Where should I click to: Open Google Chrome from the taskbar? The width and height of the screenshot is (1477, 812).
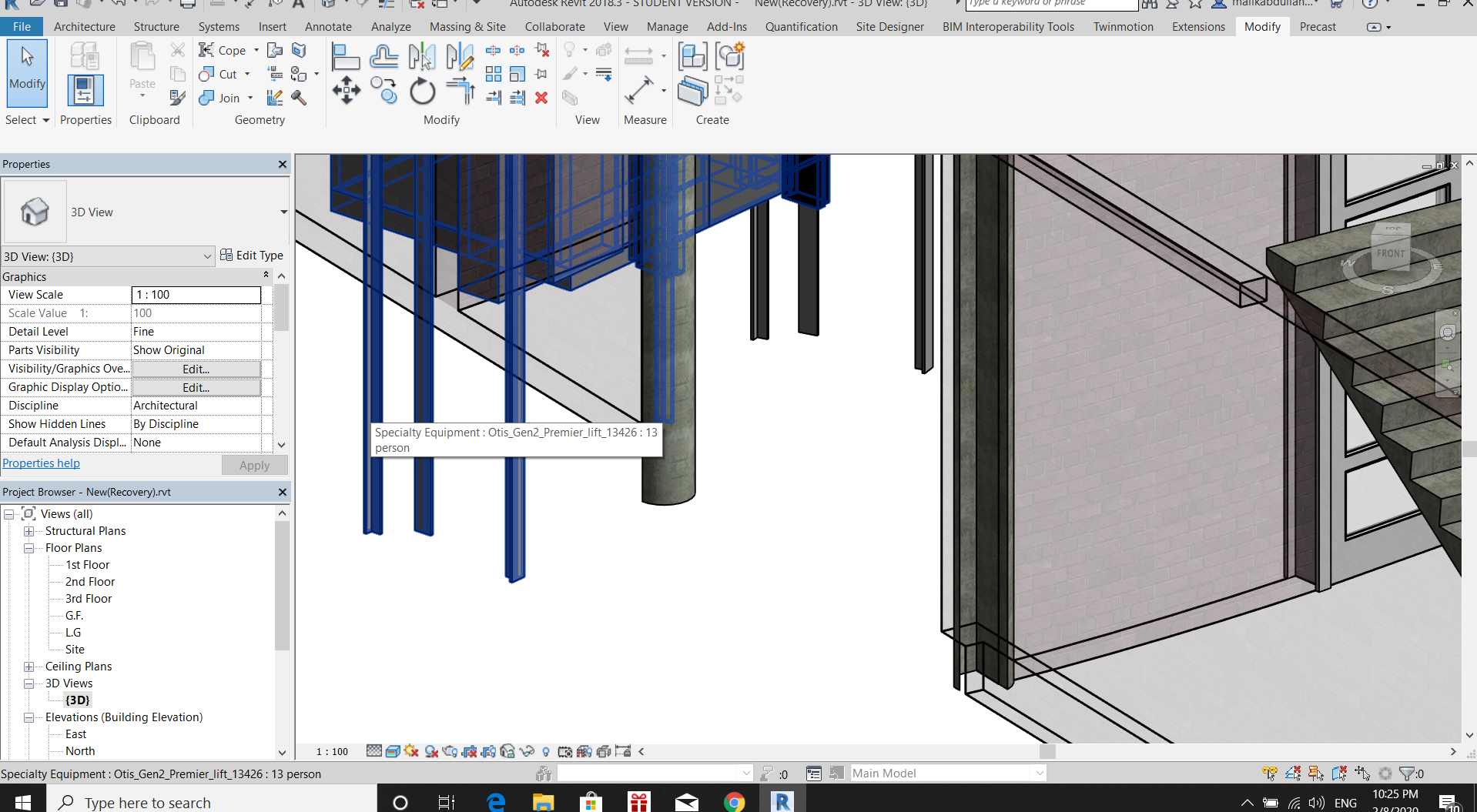click(734, 802)
